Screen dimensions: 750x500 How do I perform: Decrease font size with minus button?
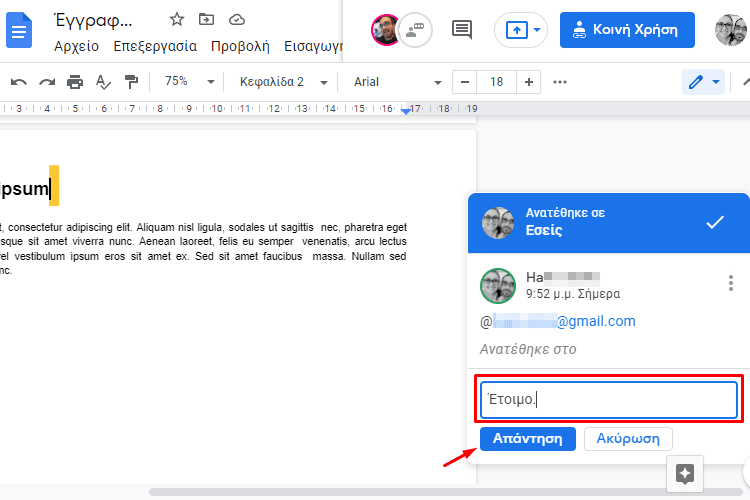tap(464, 82)
